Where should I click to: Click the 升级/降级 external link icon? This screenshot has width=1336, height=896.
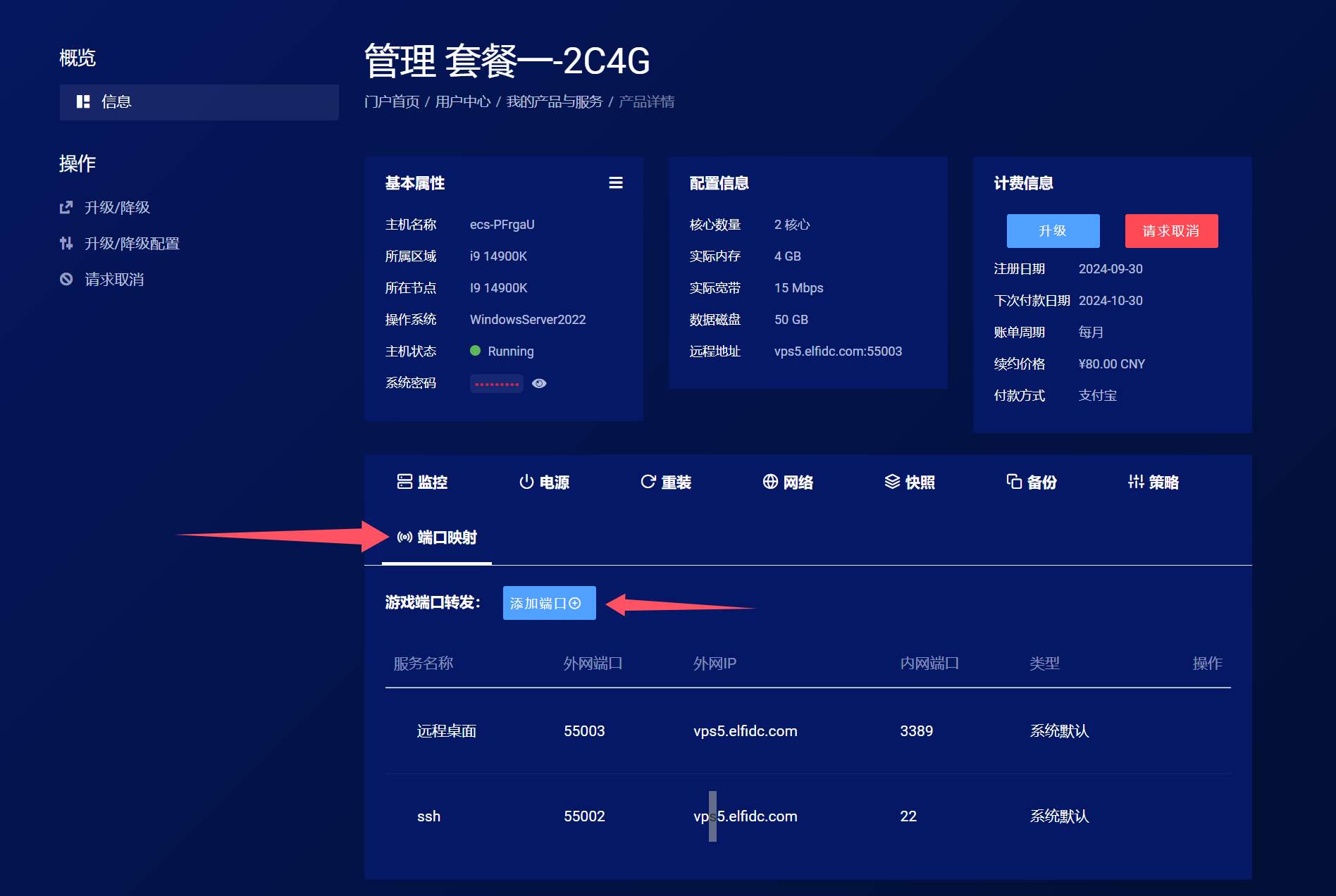pyautogui.click(x=66, y=207)
